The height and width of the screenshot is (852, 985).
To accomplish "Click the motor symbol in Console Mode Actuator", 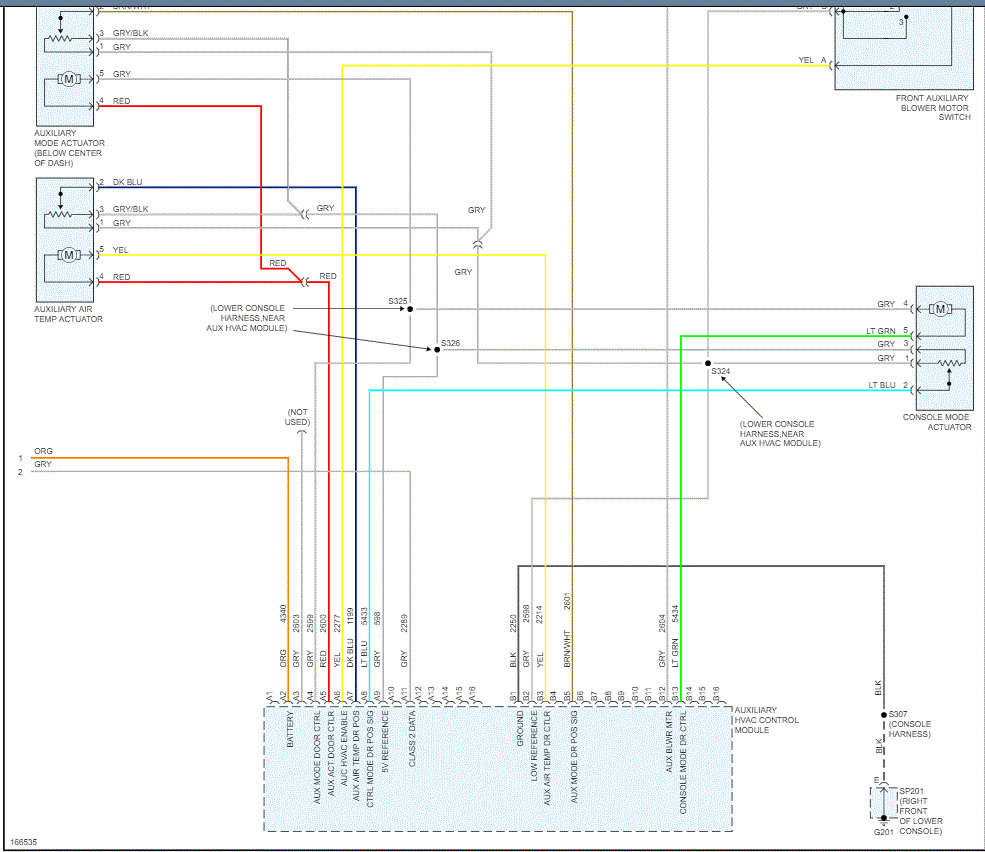I will [x=940, y=309].
